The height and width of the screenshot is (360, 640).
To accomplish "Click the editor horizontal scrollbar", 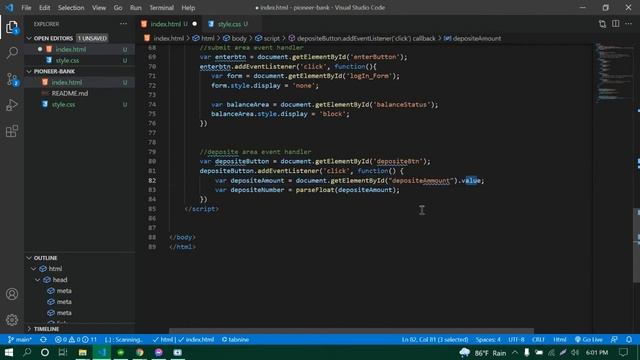I will pos(351,331).
